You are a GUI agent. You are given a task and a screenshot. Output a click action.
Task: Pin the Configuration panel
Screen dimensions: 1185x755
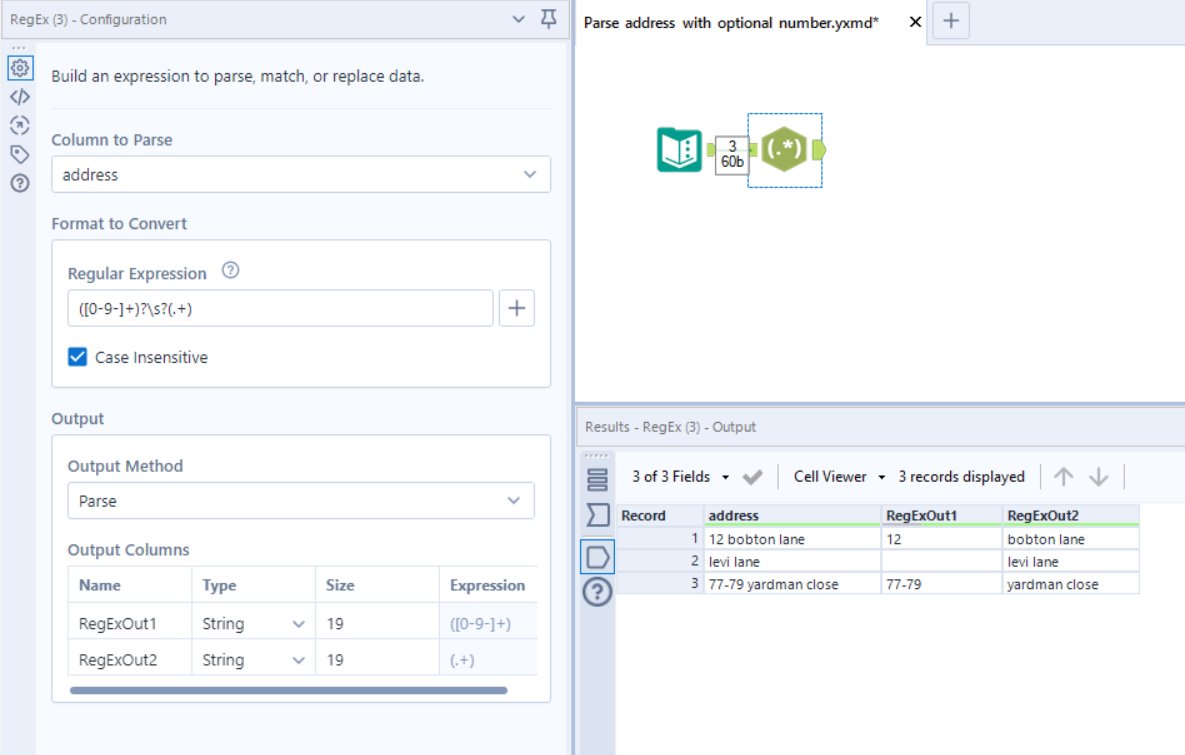coord(548,19)
